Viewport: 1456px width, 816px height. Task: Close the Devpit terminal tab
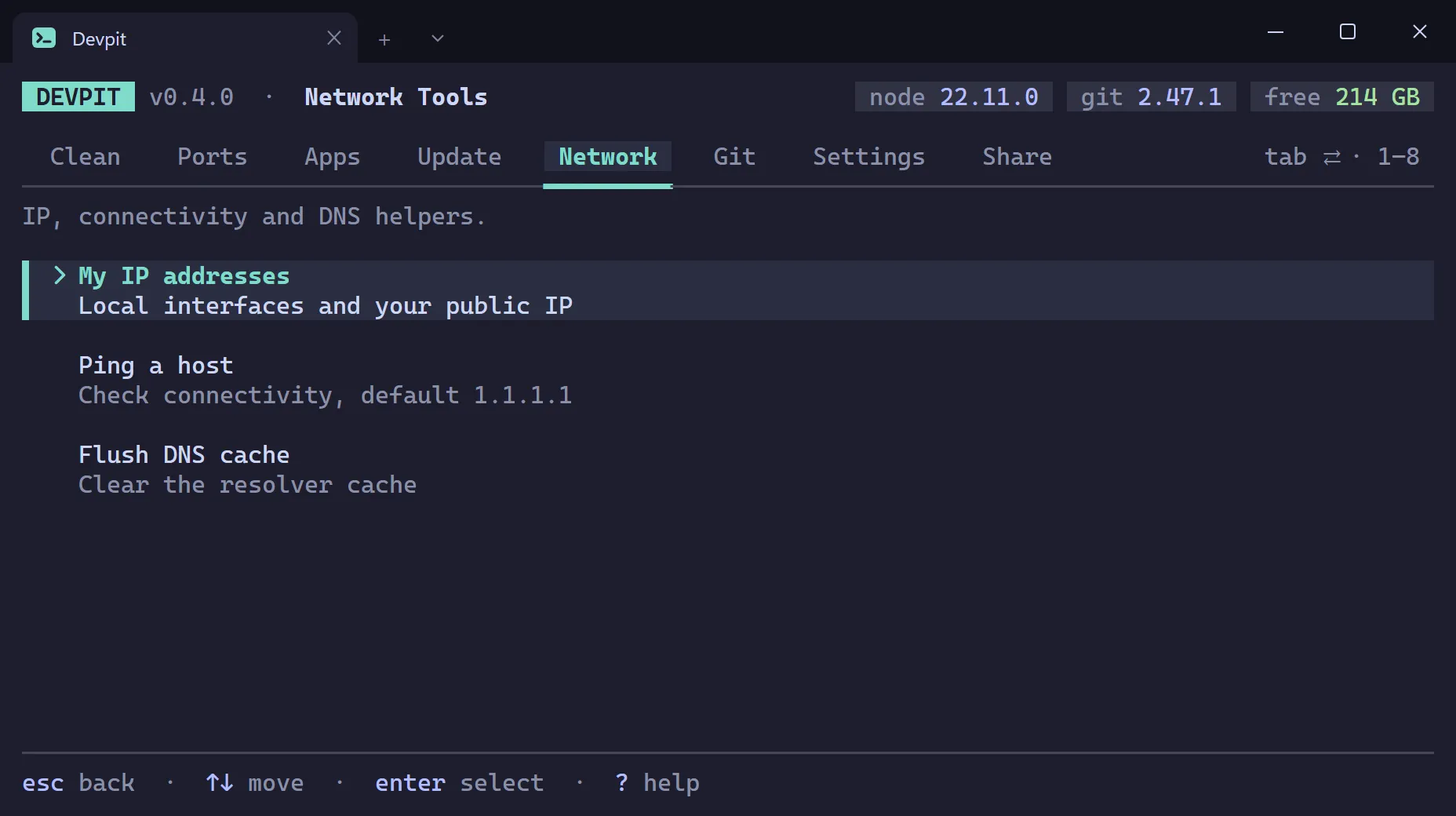pos(334,38)
